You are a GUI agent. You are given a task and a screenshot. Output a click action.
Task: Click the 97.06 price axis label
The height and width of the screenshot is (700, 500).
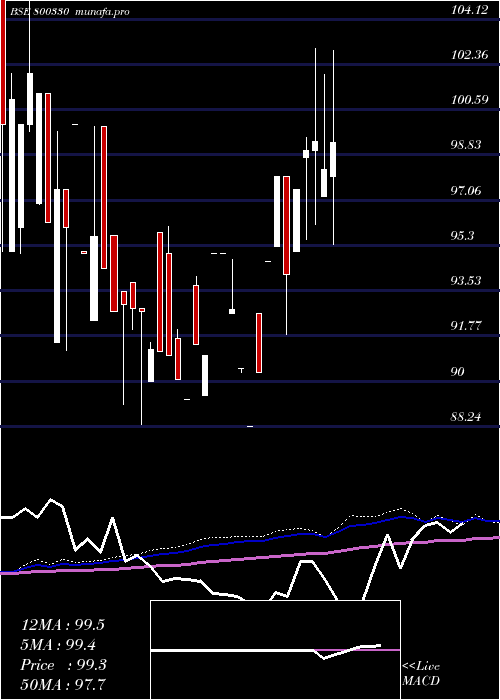[467, 191]
